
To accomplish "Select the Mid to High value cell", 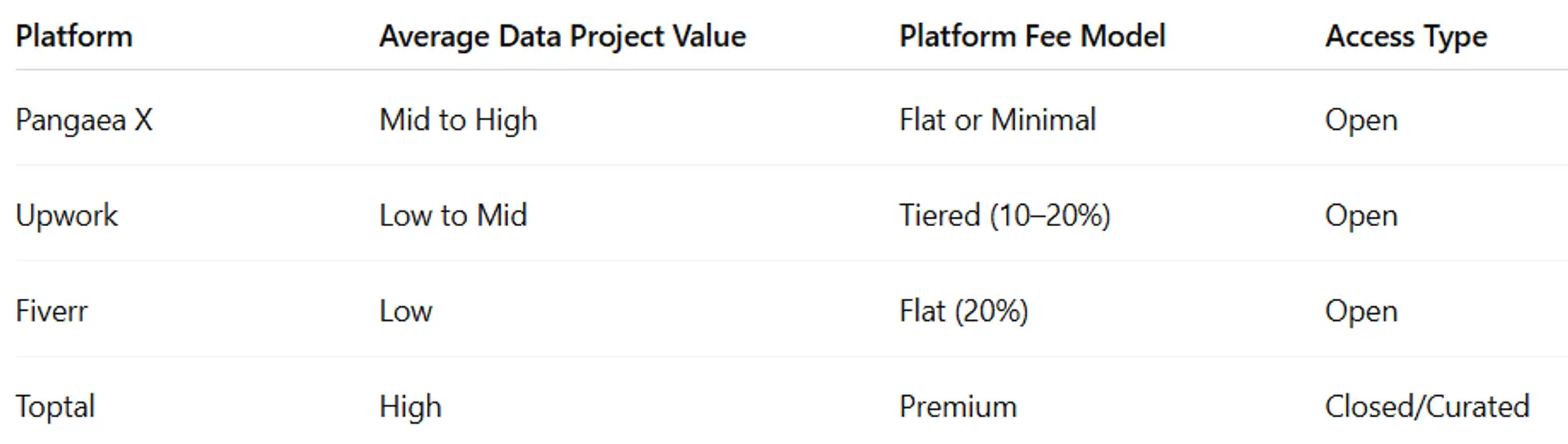I will 458,120.
